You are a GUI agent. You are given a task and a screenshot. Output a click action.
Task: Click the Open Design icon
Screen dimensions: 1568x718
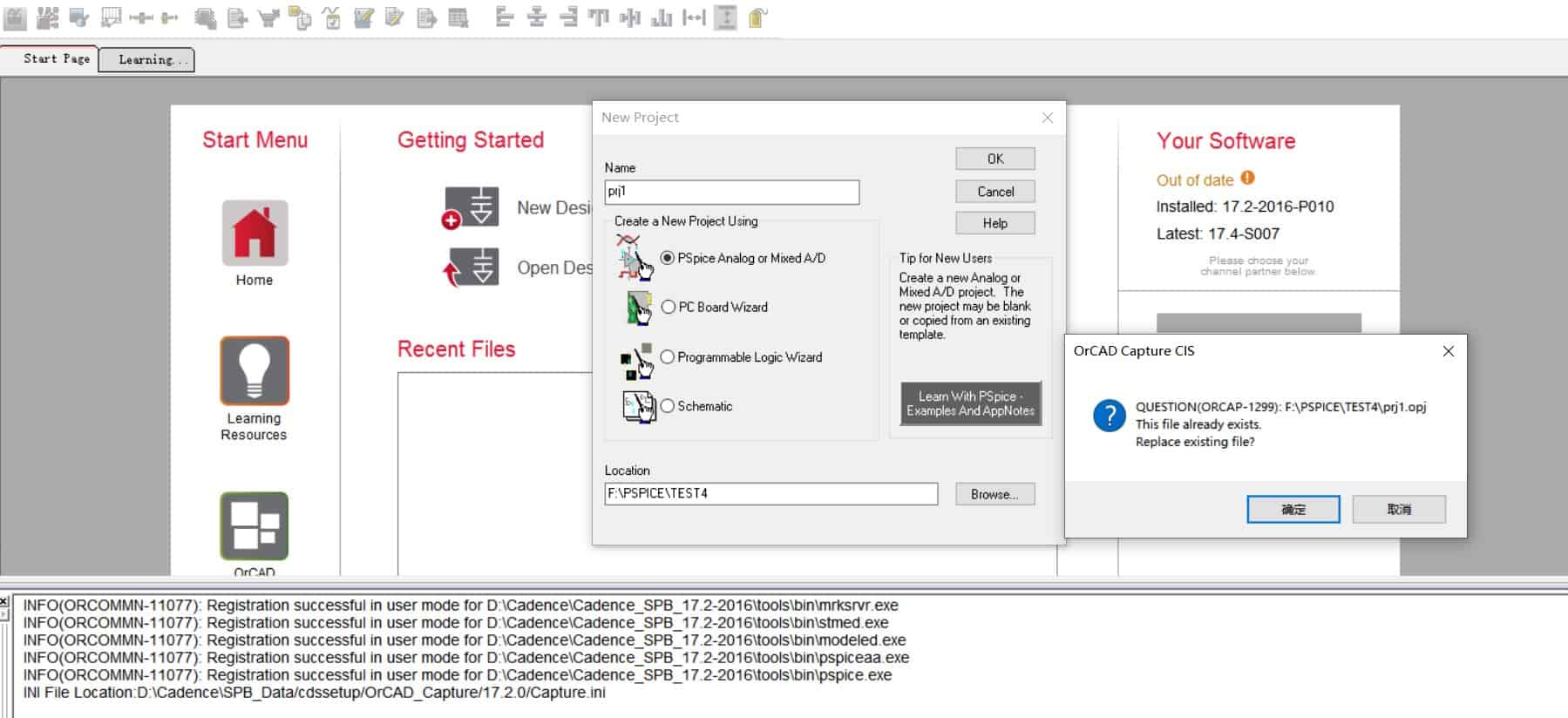click(471, 268)
